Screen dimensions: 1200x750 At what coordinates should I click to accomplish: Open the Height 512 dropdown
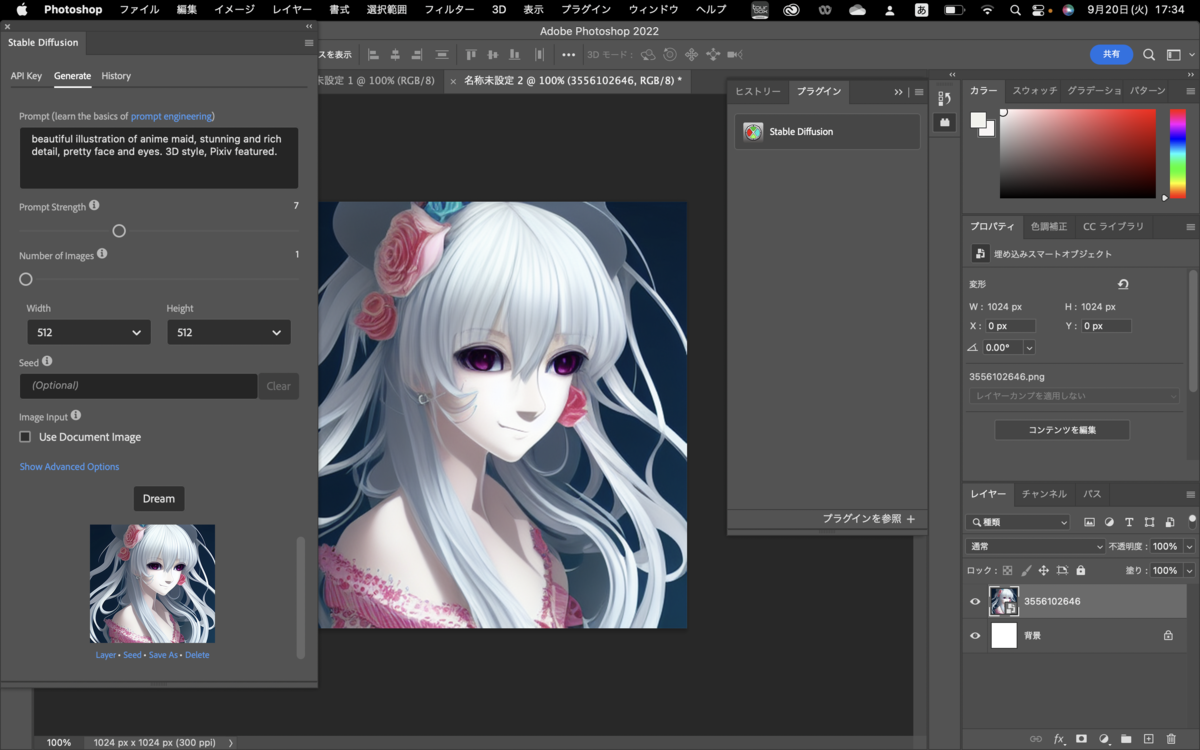pos(229,332)
